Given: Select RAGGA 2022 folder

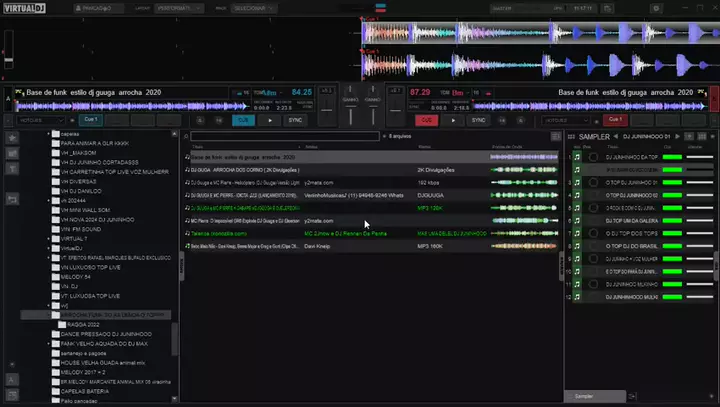Looking at the screenshot, I should point(78,325).
